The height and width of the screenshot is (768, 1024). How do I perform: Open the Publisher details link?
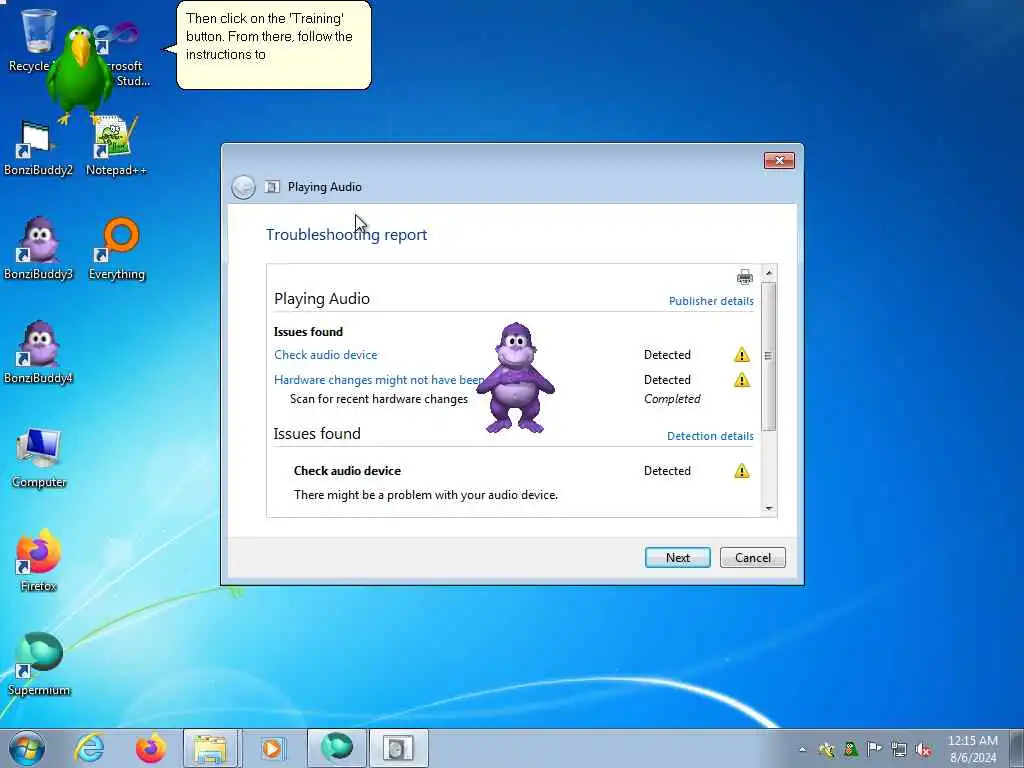pyautogui.click(x=711, y=301)
